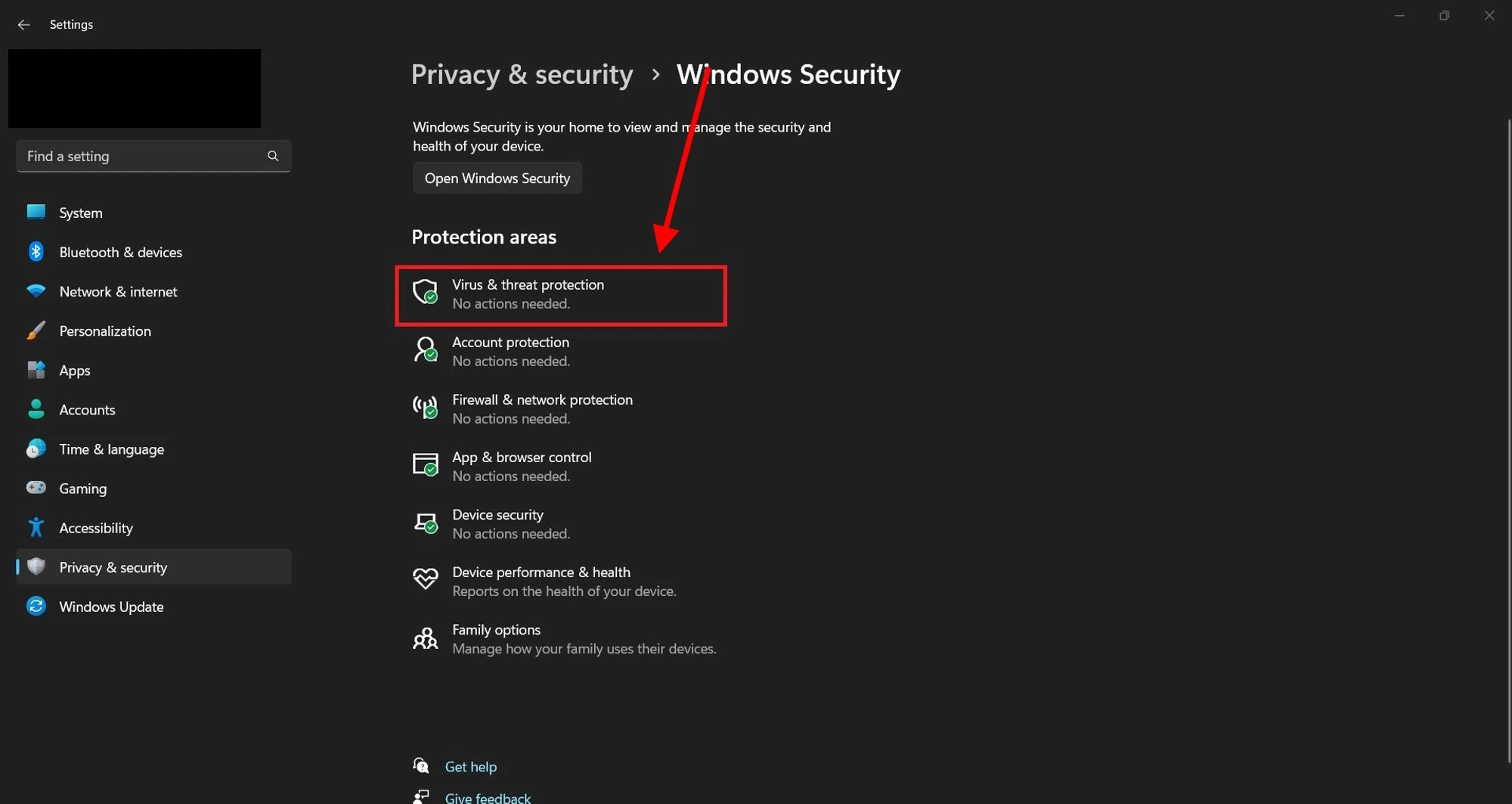Open the Bluetooth & devices section
Screen dimensions: 1512x804
pos(120,252)
